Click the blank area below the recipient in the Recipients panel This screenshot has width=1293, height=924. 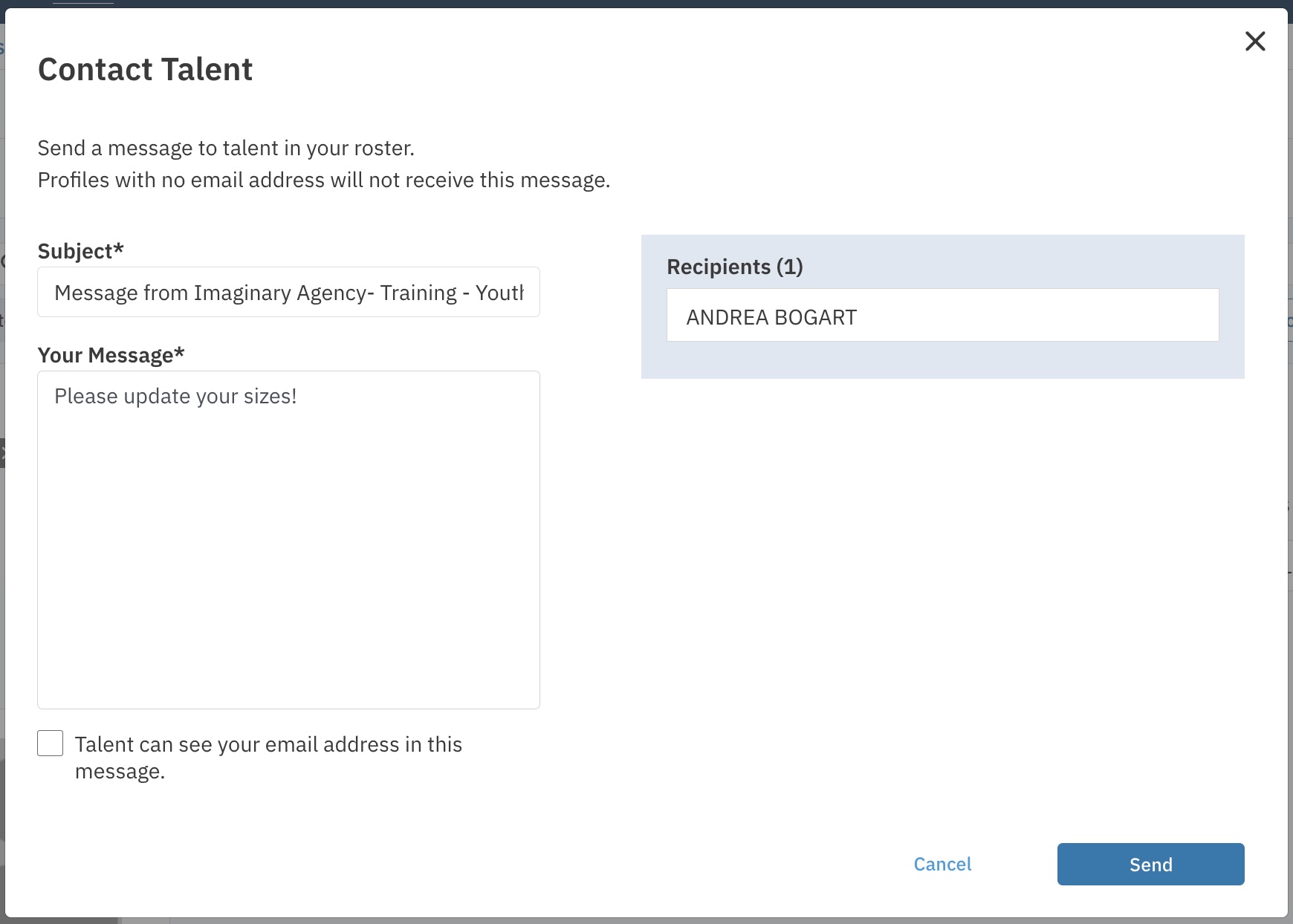pyautogui.click(x=942, y=360)
